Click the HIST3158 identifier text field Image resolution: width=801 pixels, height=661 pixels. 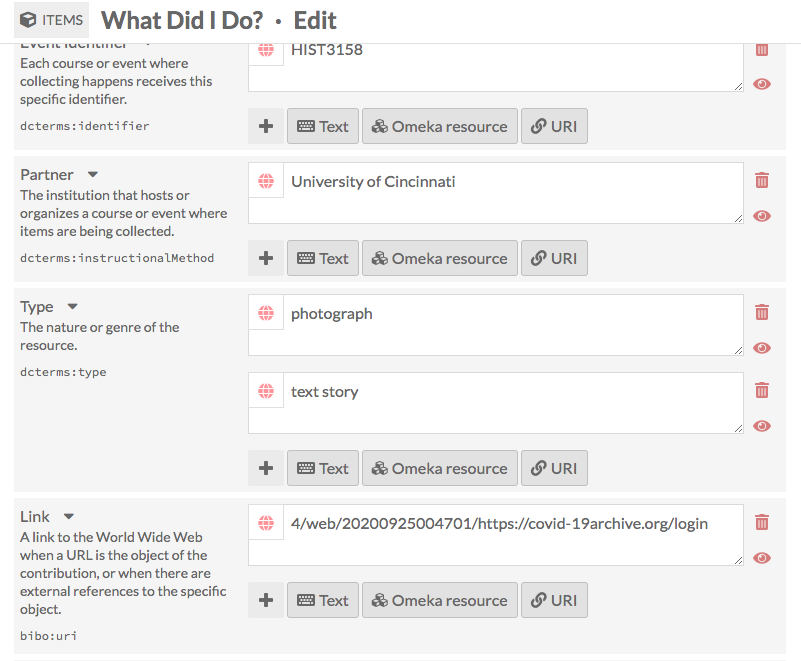512,64
